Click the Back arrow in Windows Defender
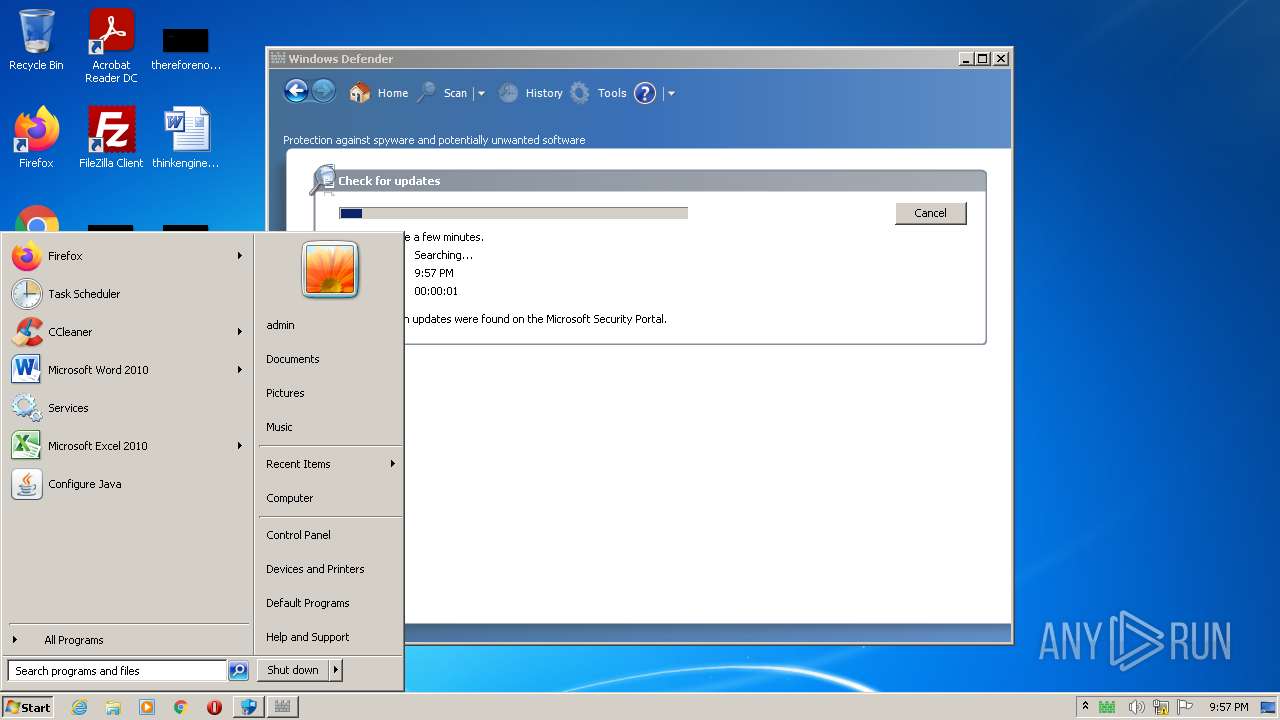The image size is (1280, 720). click(296, 92)
